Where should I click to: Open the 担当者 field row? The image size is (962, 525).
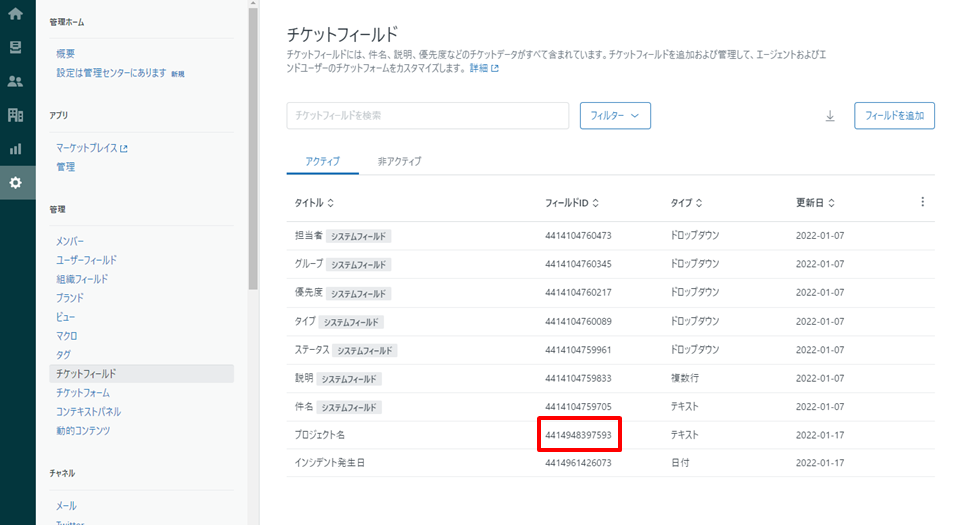tap(610, 236)
